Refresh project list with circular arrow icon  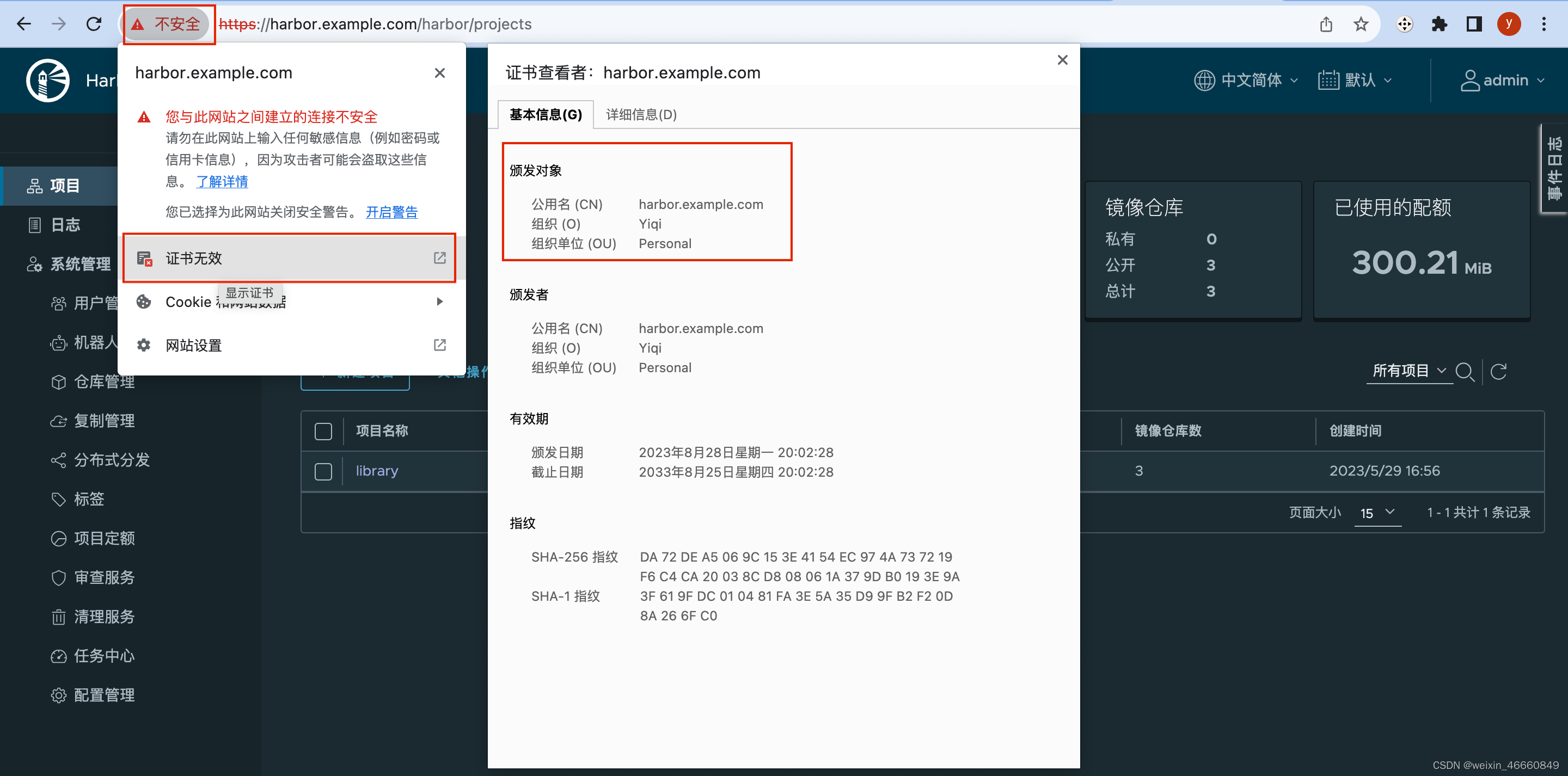pyautogui.click(x=1499, y=371)
